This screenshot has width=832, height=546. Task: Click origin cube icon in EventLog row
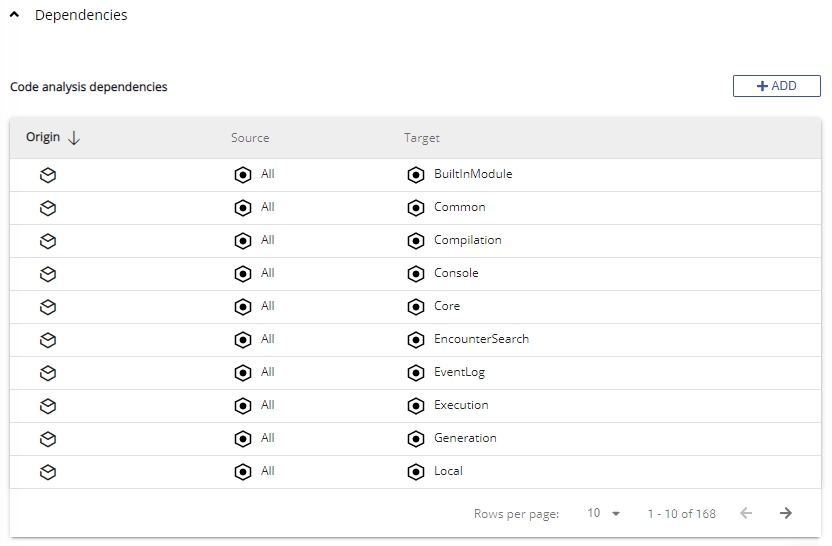coord(48,373)
